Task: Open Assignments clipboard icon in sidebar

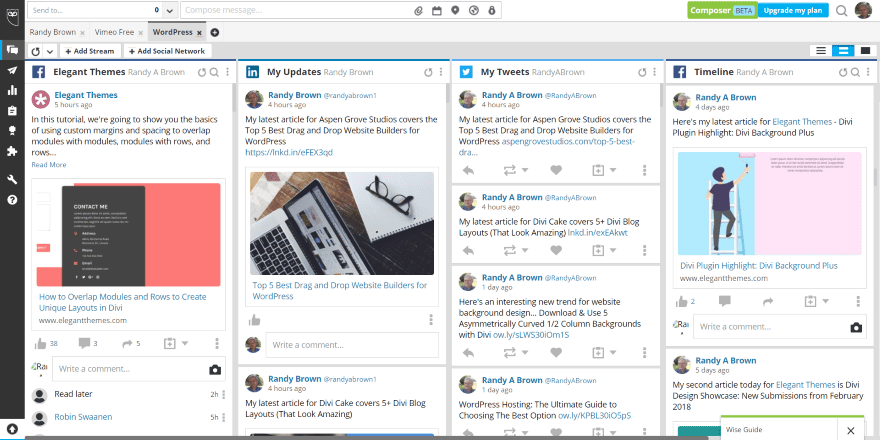Action: (x=12, y=111)
